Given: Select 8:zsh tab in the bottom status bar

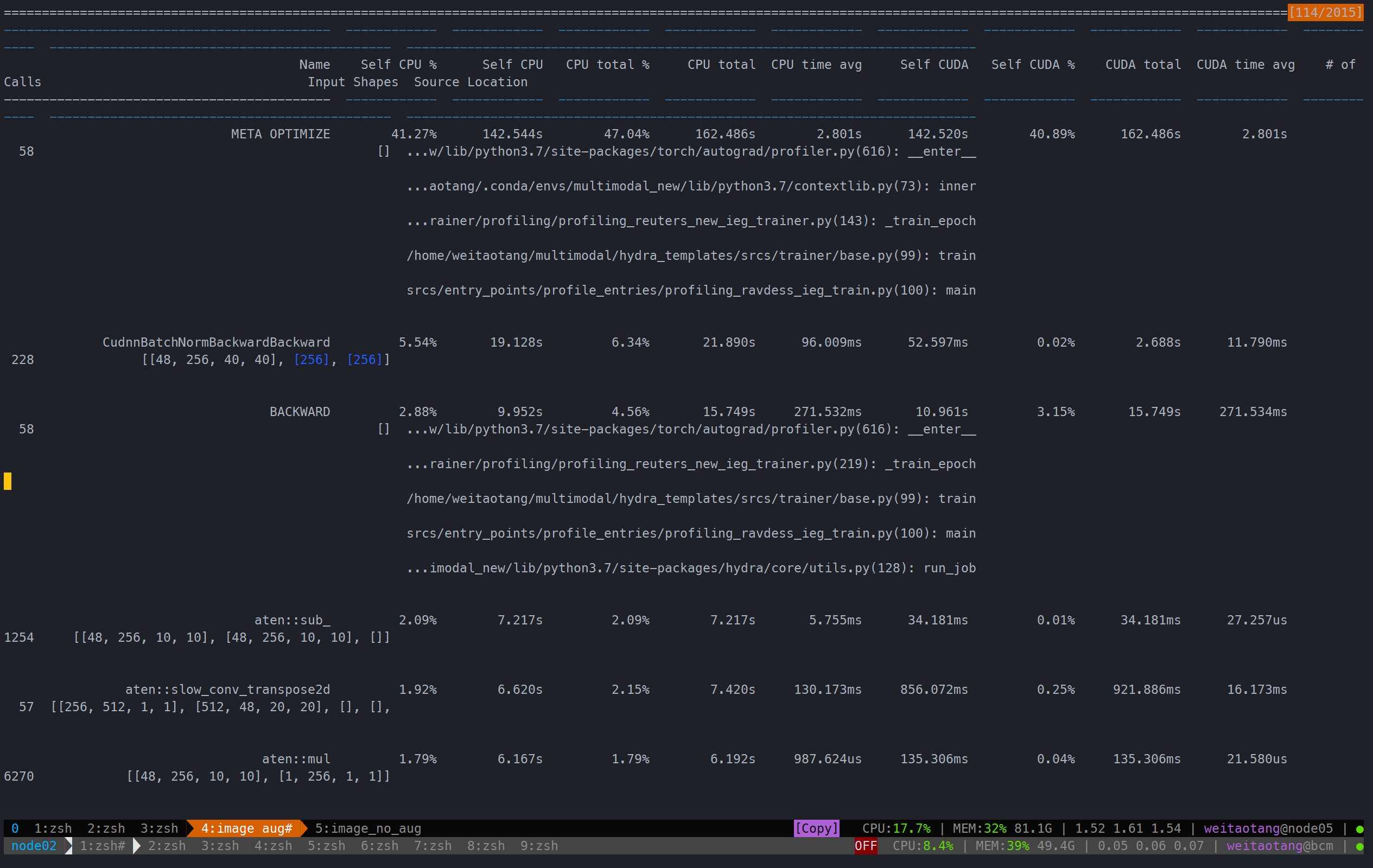Looking at the screenshot, I should click(x=486, y=846).
